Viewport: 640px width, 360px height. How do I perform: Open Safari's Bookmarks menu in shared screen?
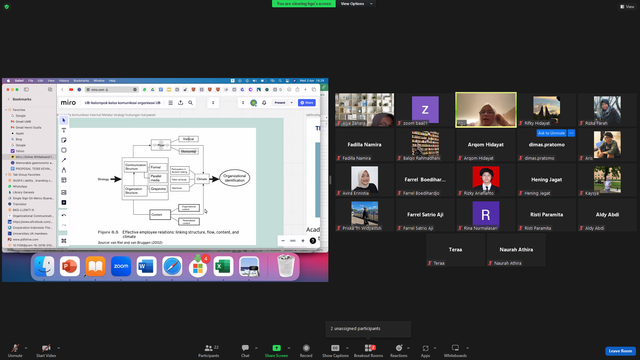[81, 81]
